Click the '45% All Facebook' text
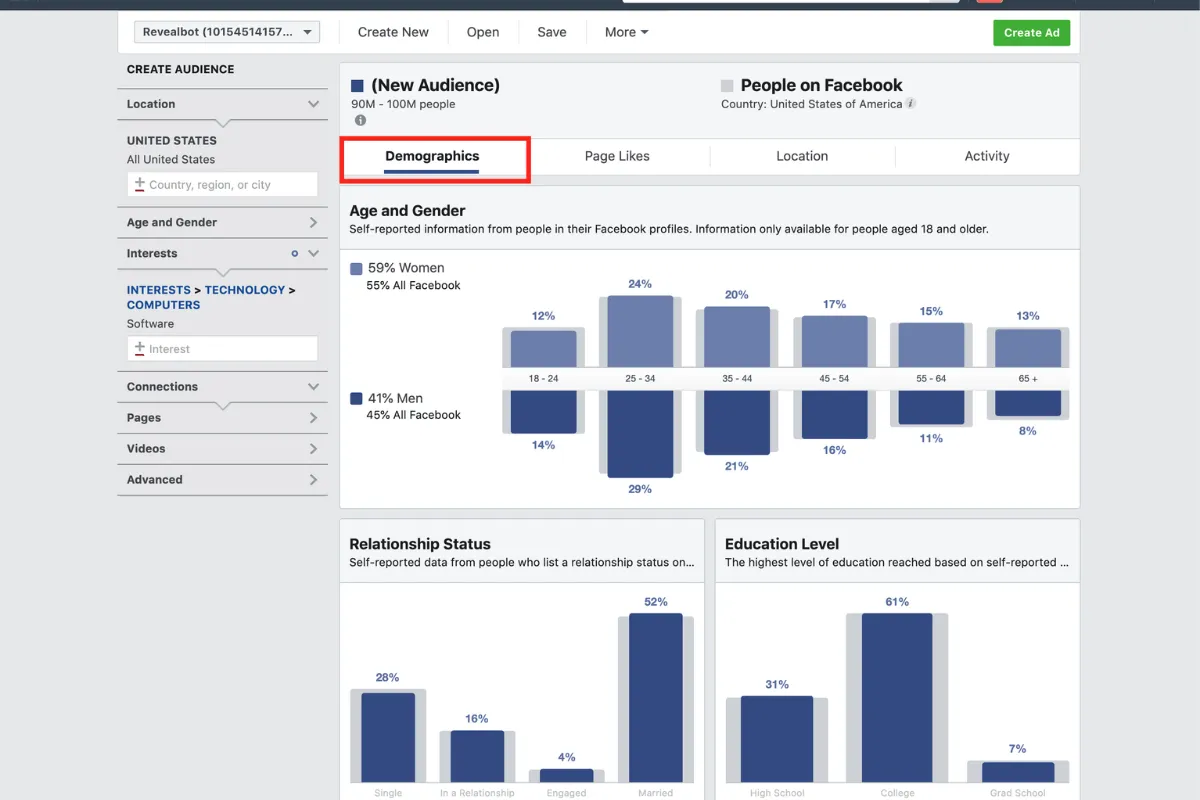1200x800 pixels. pos(413,416)
